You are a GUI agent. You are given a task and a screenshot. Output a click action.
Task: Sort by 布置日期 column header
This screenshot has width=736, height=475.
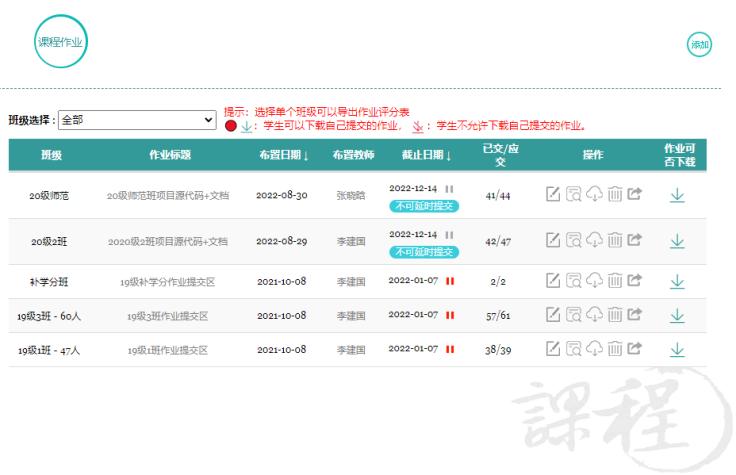283,155
